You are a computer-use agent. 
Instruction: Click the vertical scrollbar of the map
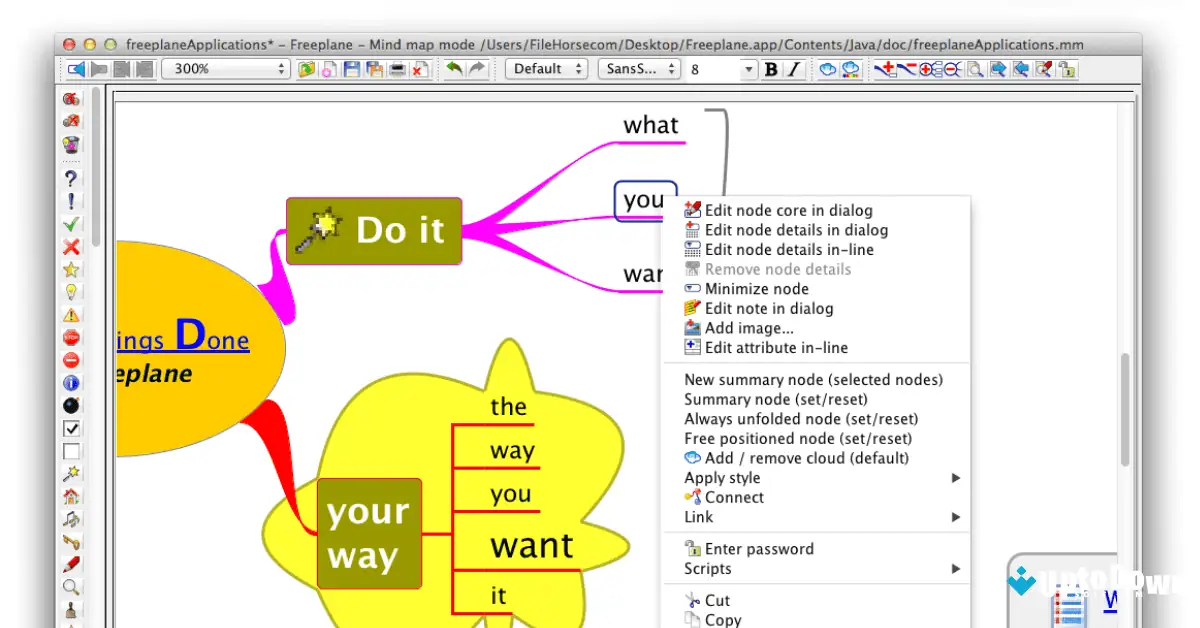1124,408
